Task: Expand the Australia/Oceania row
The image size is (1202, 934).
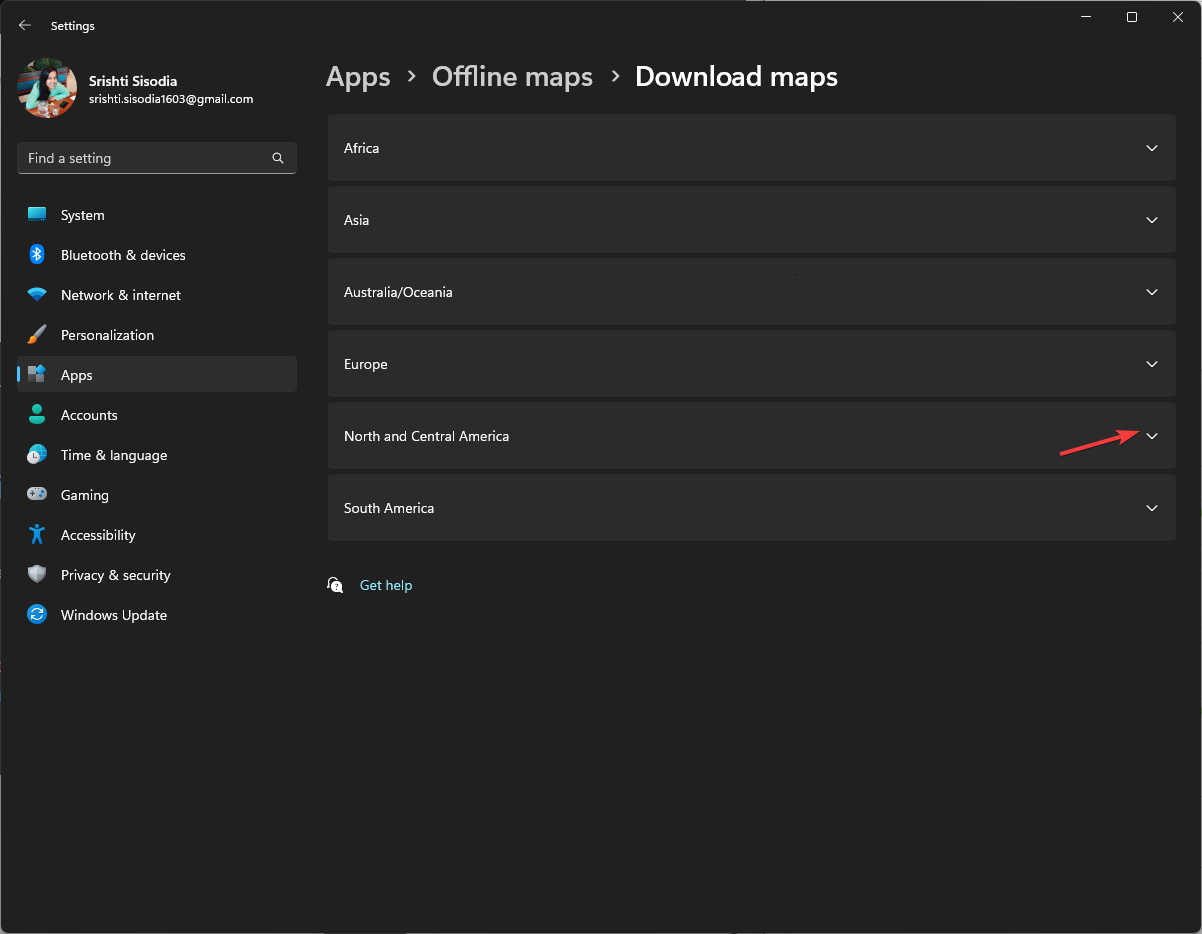Action: (x=1151, y=292)
